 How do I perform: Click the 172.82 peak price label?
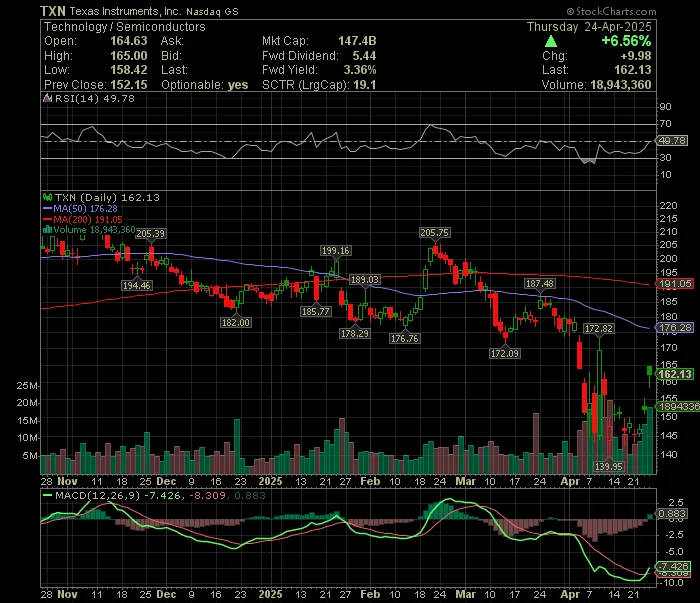599,328
